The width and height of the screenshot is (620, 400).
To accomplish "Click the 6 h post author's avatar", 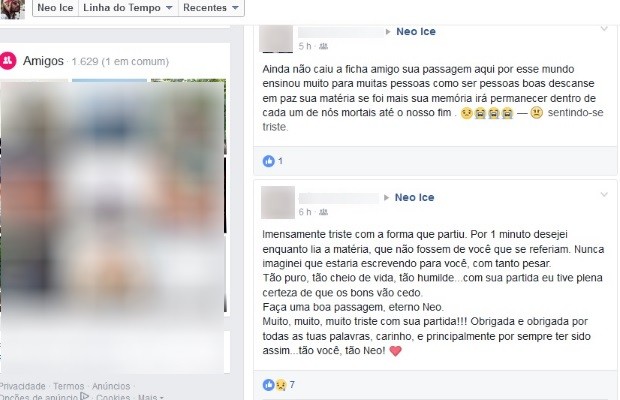I will [278, 202].
